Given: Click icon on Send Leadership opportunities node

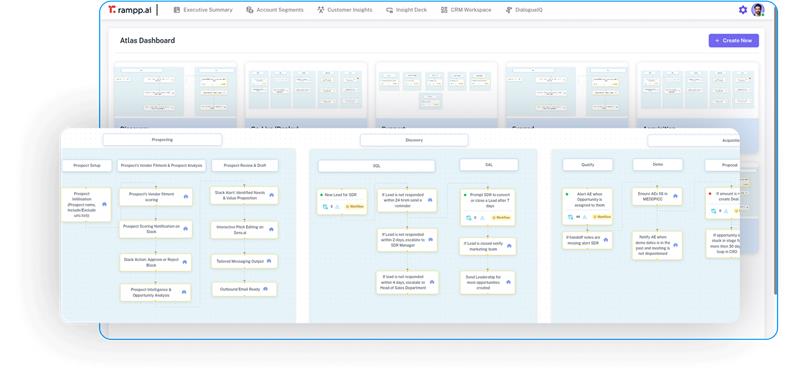Looking at the screenshot, I should click(508, 282).
